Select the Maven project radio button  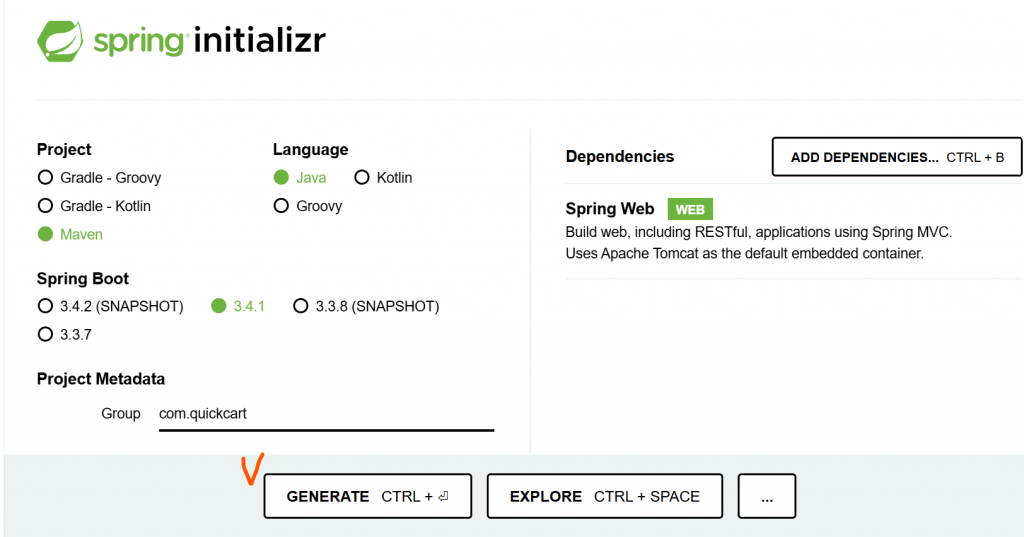(x=45, y=234)
